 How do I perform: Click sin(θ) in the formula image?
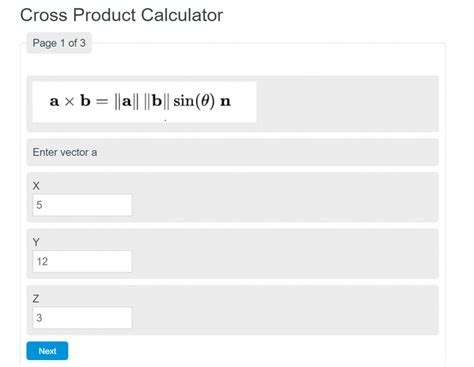(x=194, y=101)
